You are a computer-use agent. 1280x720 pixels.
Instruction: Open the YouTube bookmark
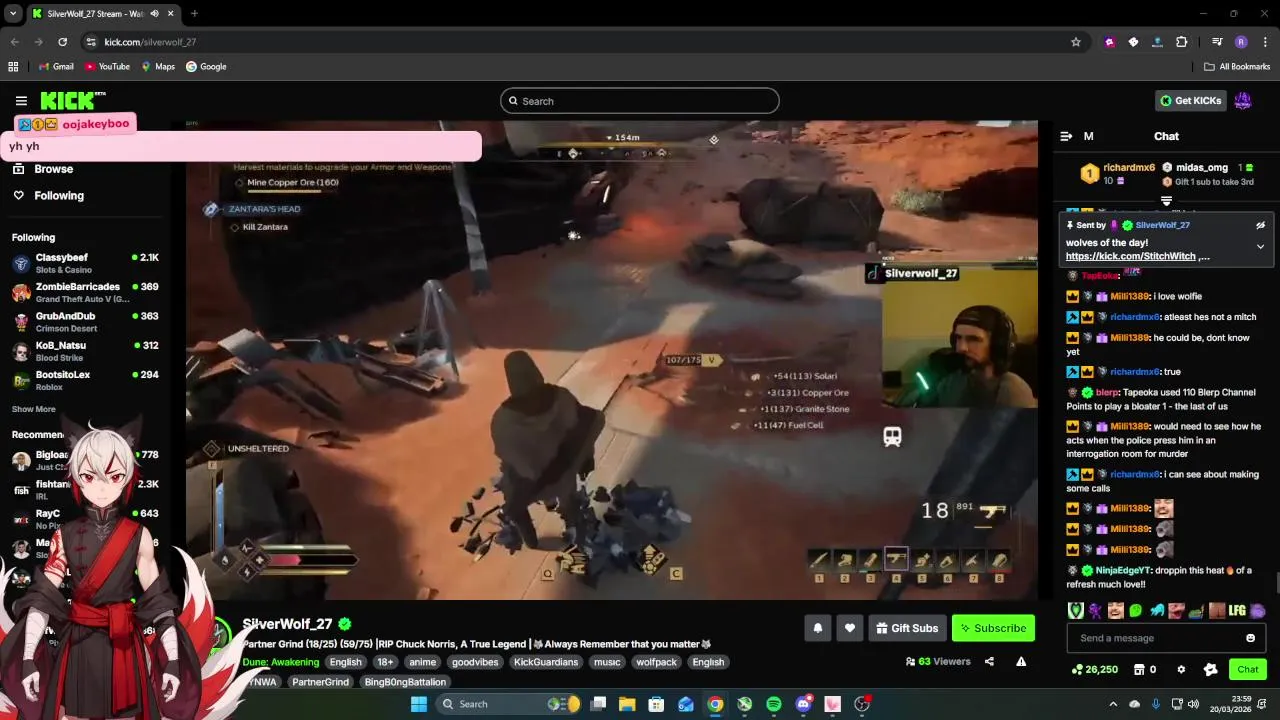107,67
